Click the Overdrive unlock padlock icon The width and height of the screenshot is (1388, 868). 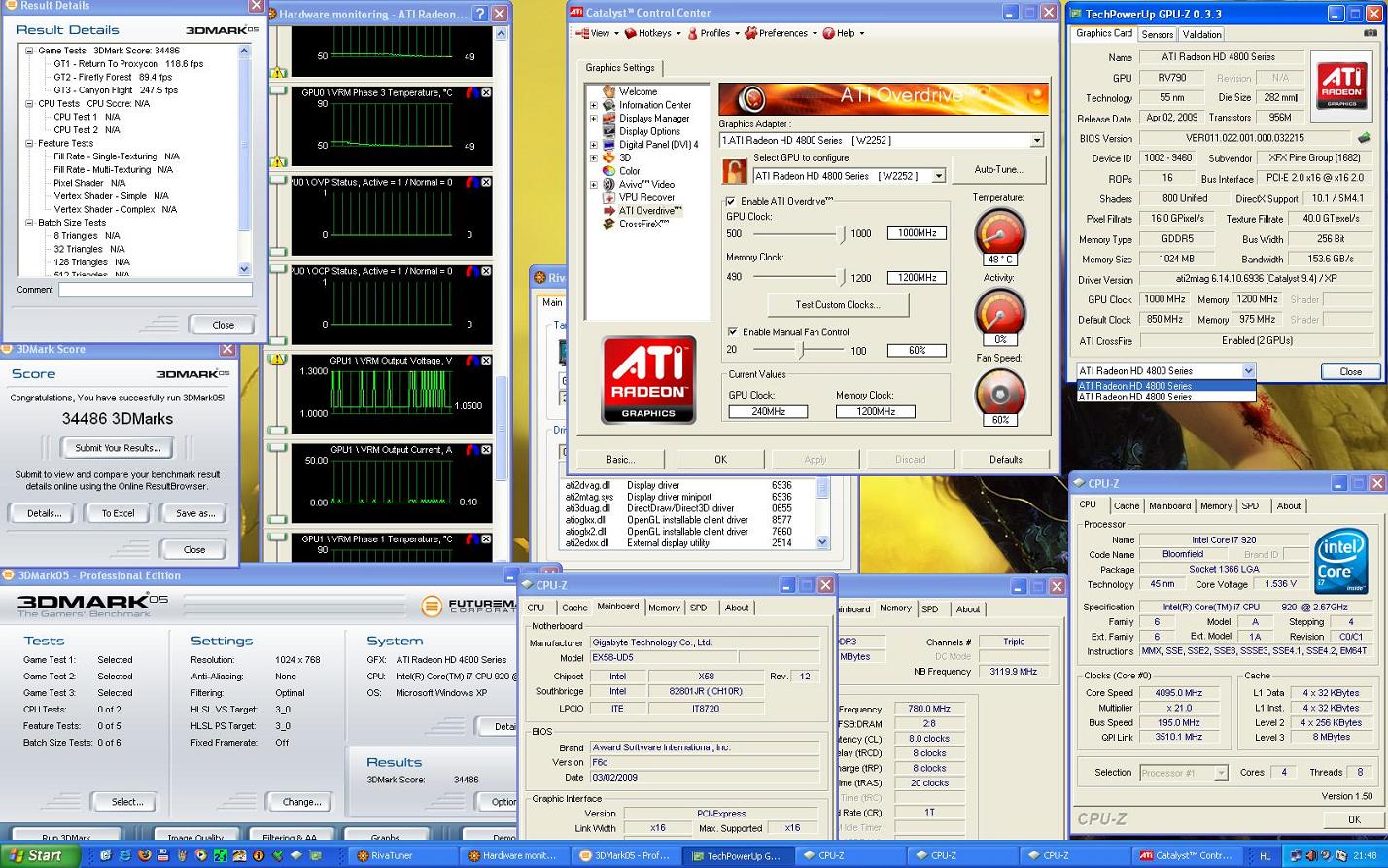coord(734,171)
